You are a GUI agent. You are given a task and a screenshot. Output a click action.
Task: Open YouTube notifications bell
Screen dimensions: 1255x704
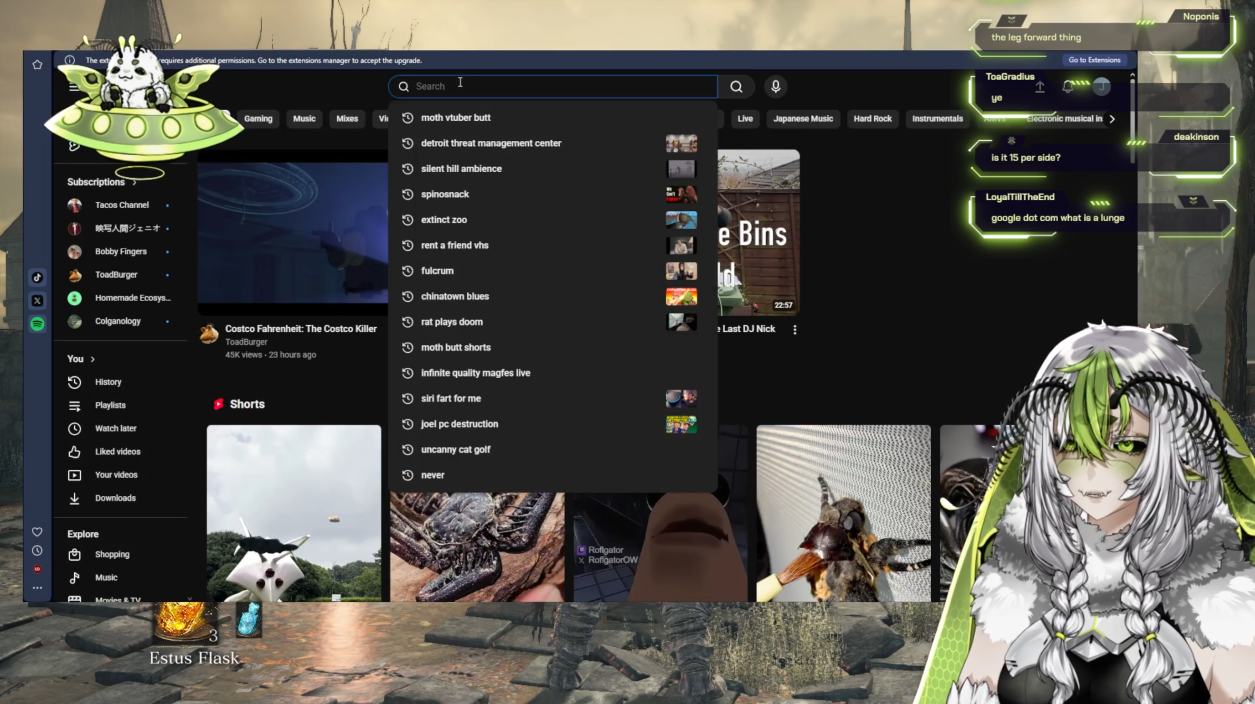click(x=1068, y=87)
